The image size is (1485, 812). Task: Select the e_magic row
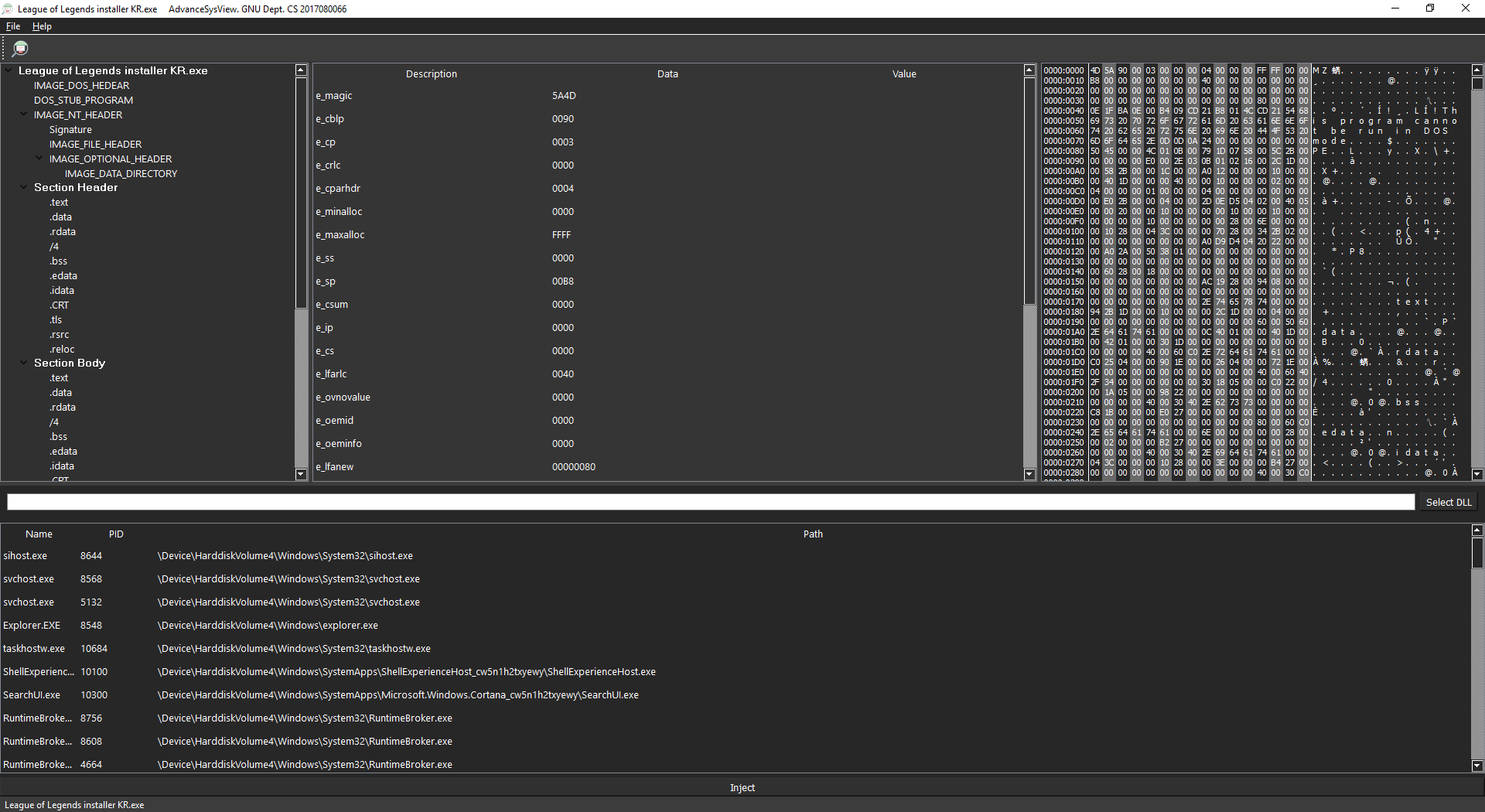coord(667,96)
